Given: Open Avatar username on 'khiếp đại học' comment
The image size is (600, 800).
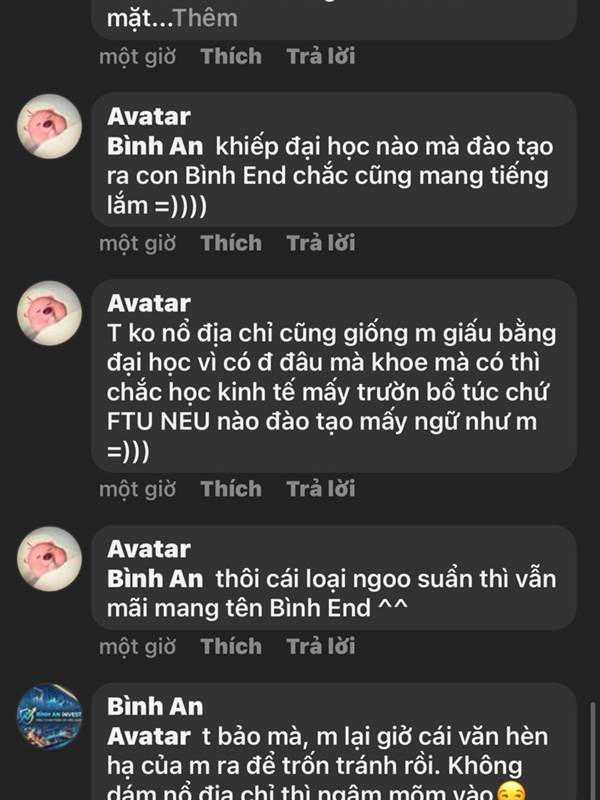Looking at the screenshot, I should pos(148,117).
